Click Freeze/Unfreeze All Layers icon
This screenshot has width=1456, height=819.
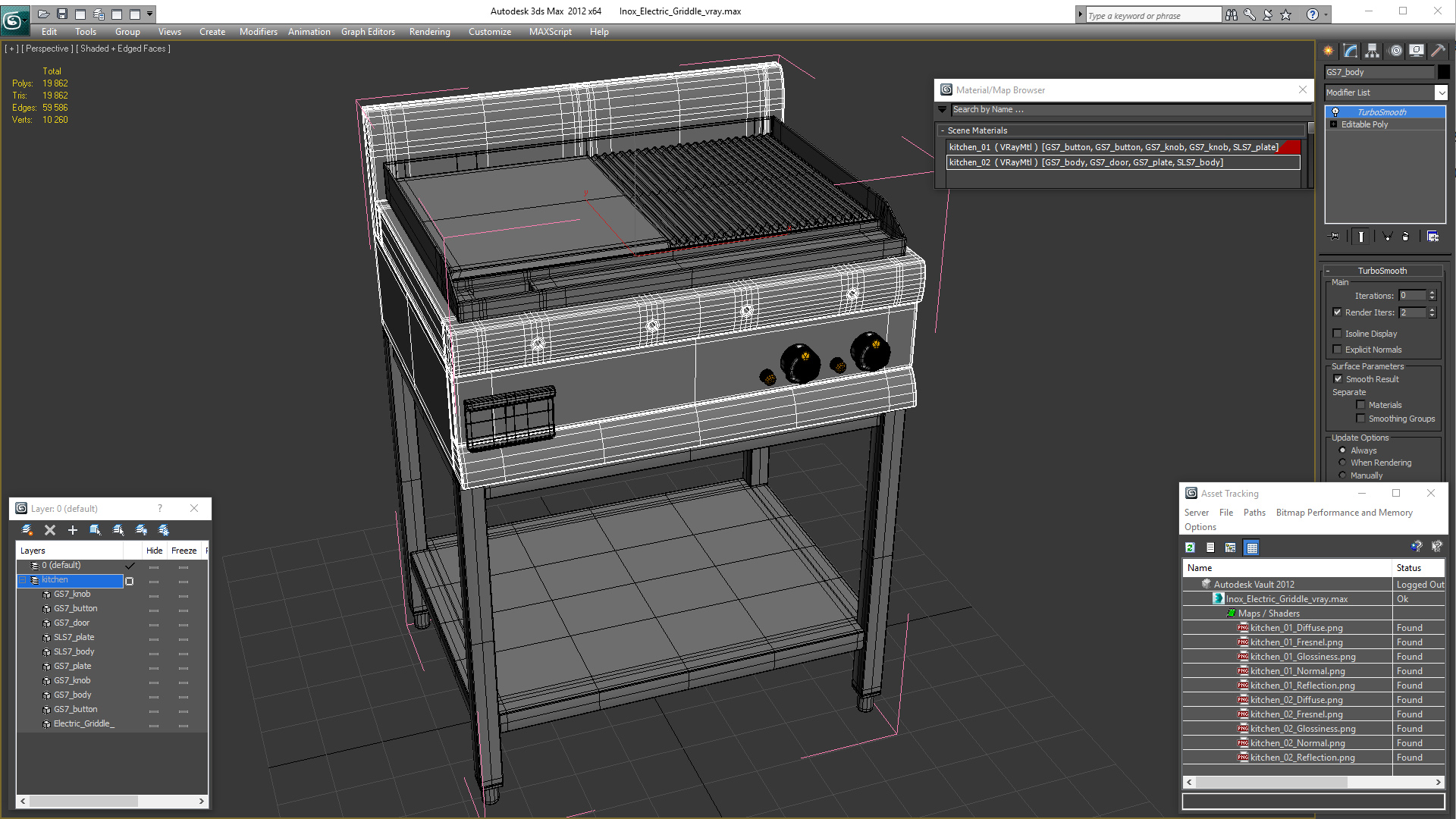[x=164, y=530]
